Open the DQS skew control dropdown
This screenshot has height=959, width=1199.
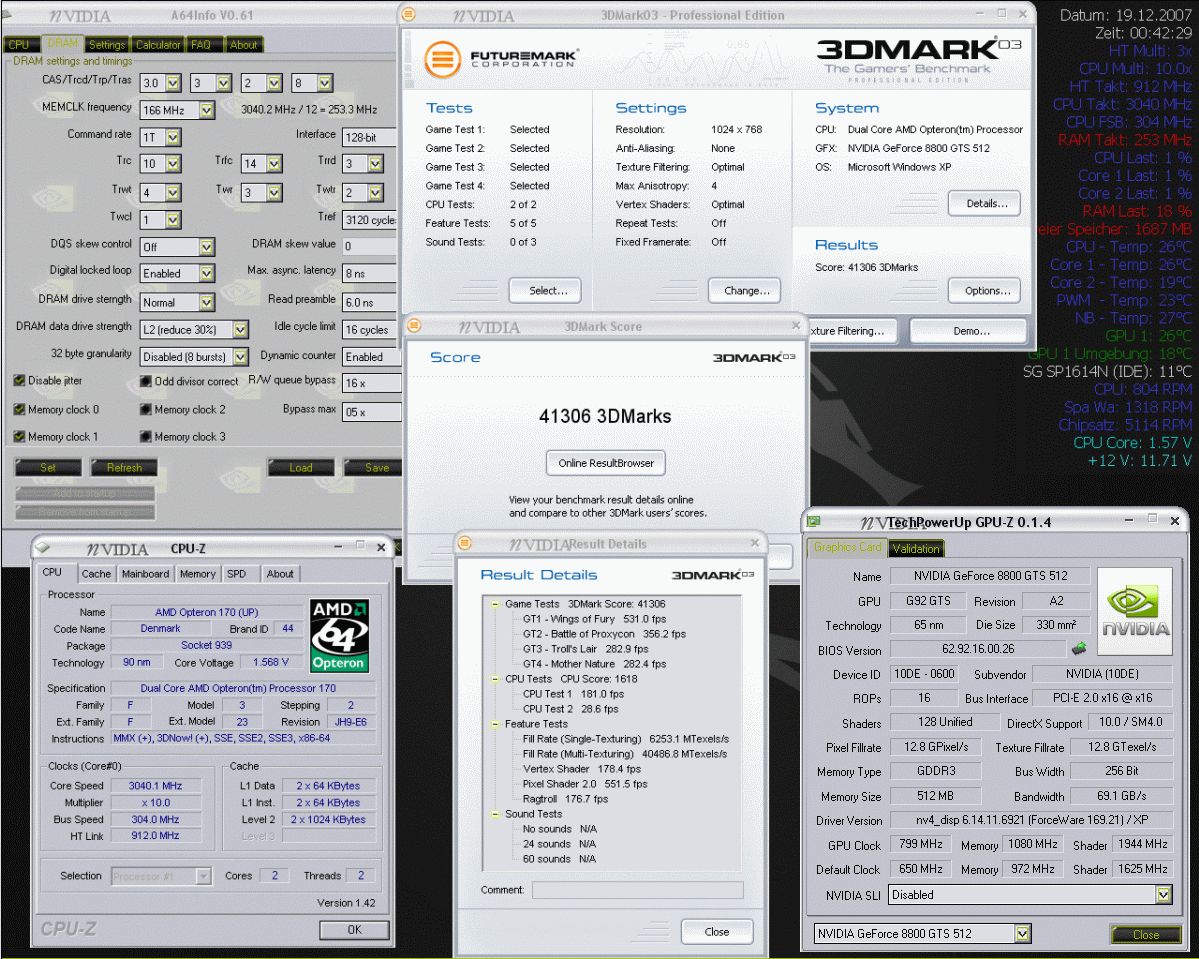206,247
